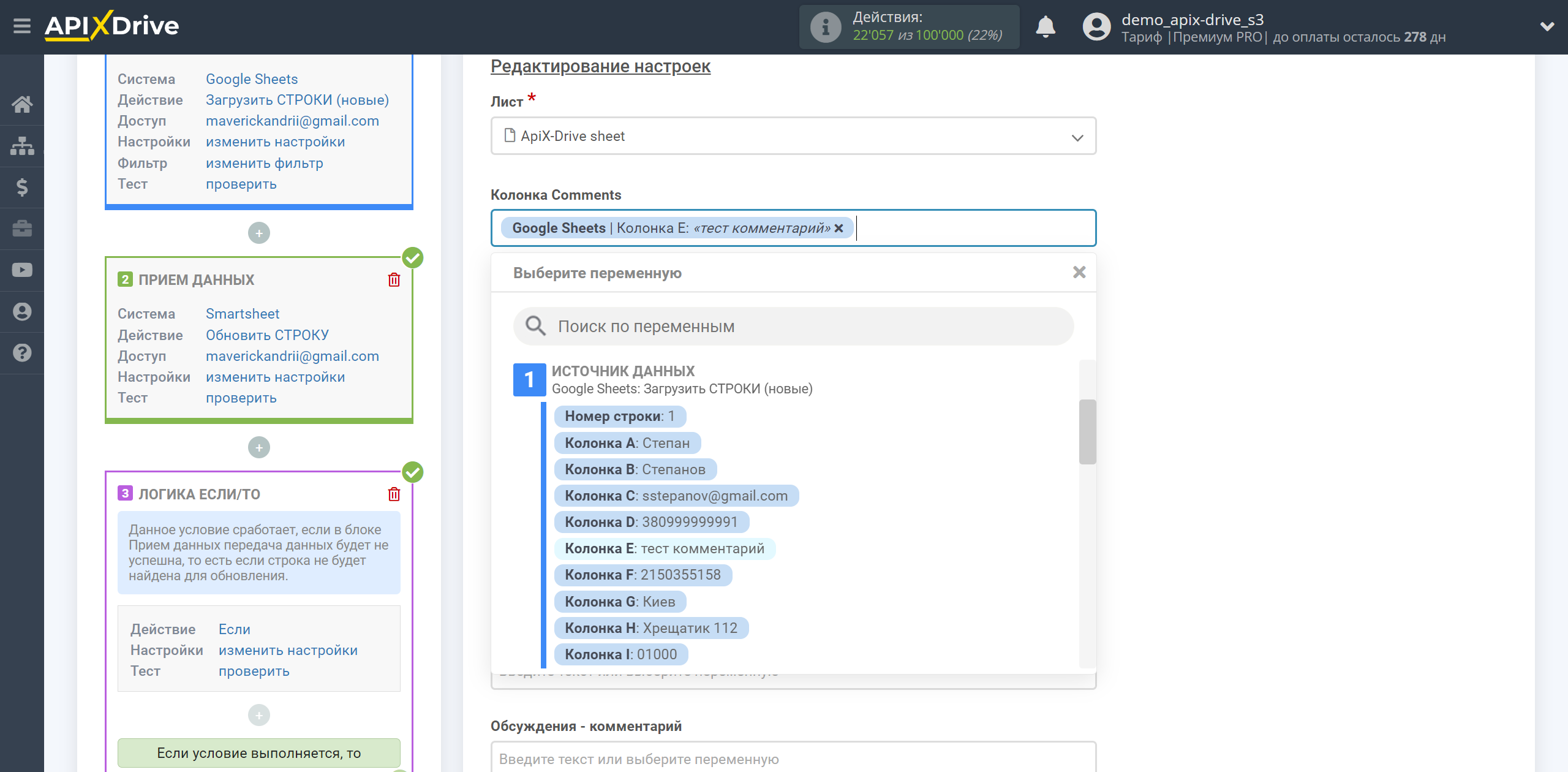Click the Обсуждения - комментарий input field
The height and width of the screenshot is (772, 1568).
[793, 759]
